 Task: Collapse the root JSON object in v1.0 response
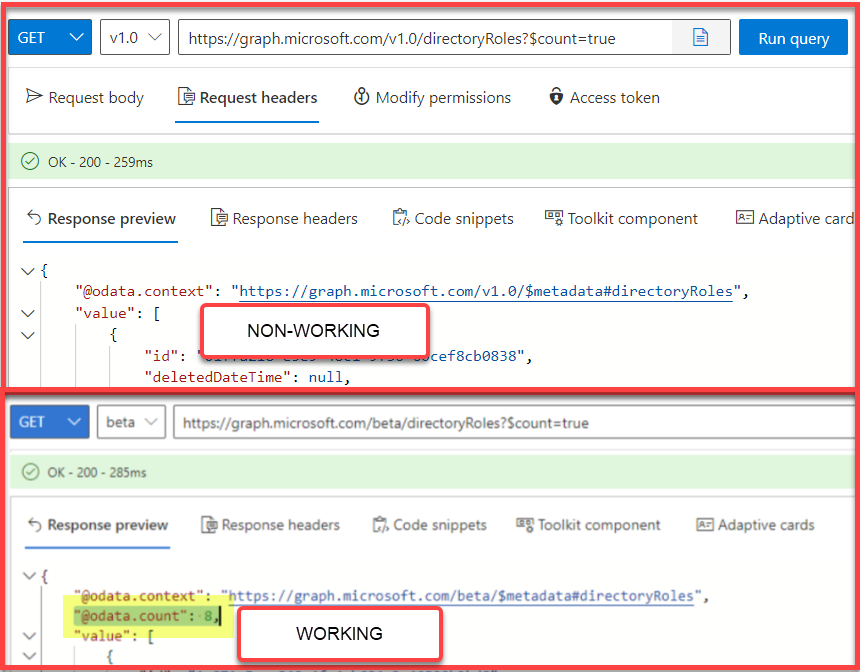pyautogui.click(x=27, y=271)
